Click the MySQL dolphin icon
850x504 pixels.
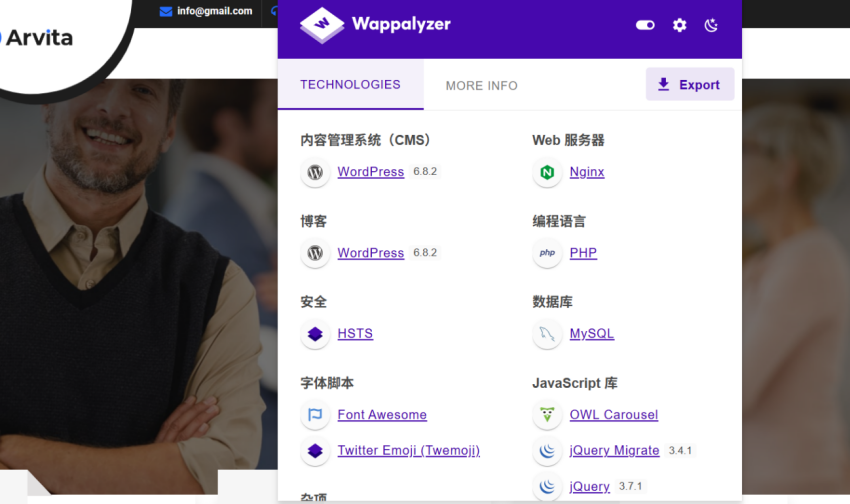pyautogui.click(x=547, y=334)
